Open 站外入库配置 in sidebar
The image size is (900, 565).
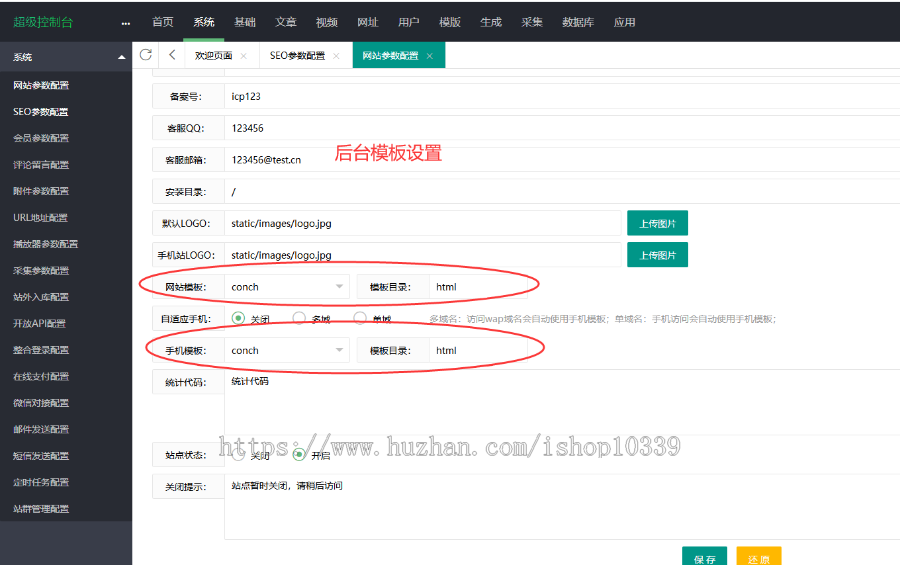(x=41, y=297)
